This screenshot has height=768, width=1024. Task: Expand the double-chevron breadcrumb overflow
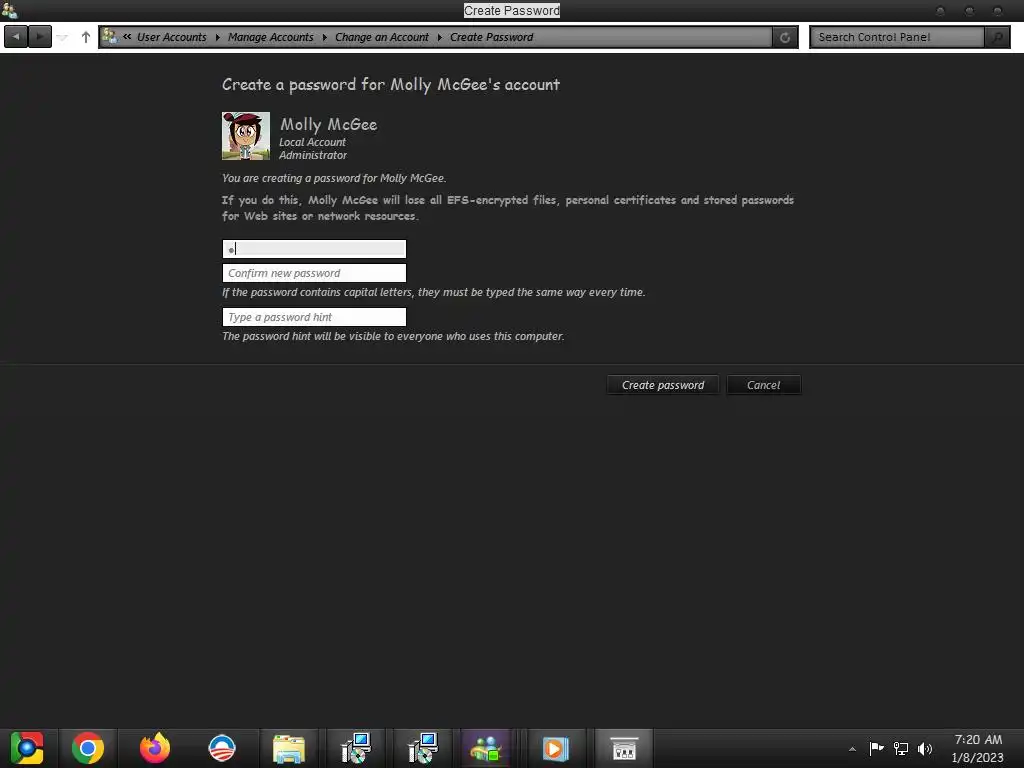[x=127, y=37]
